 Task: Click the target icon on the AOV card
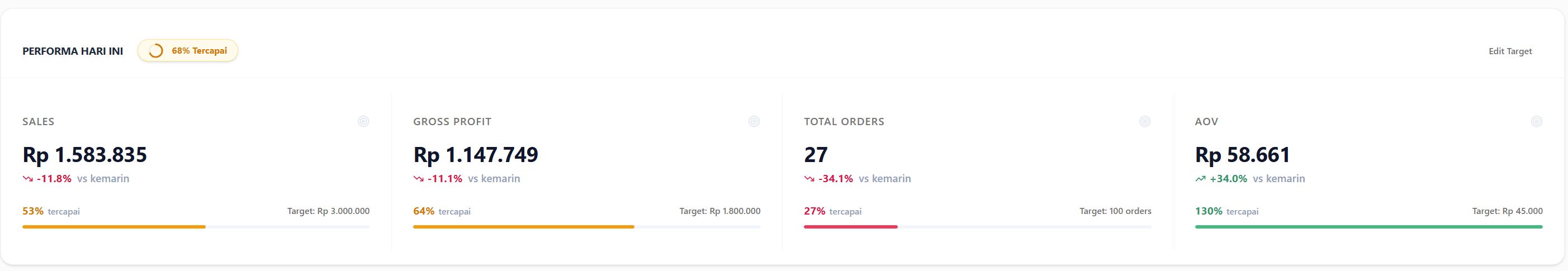coord(1536,121)
